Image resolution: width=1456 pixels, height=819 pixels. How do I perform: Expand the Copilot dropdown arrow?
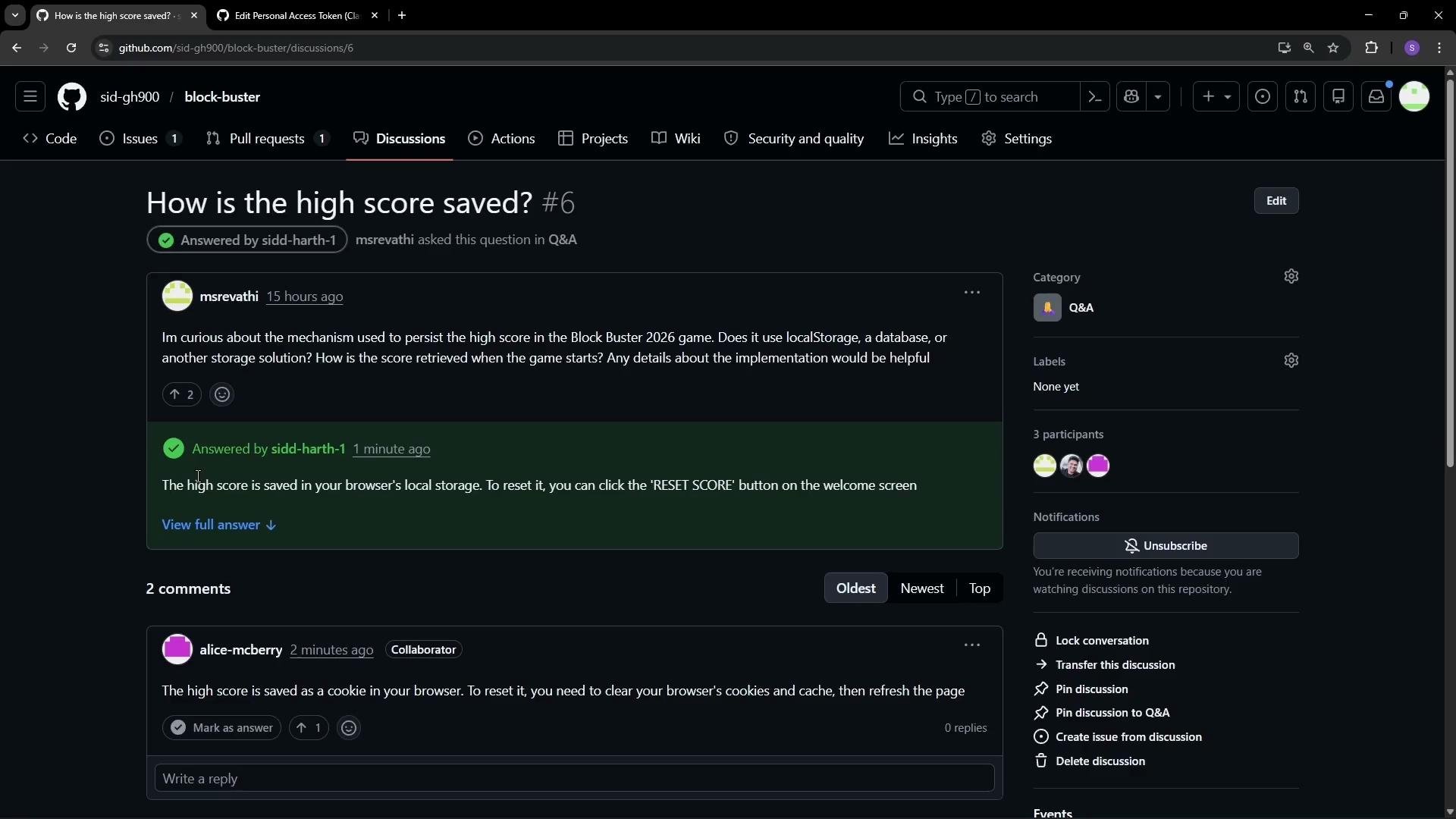[1158, 97]
